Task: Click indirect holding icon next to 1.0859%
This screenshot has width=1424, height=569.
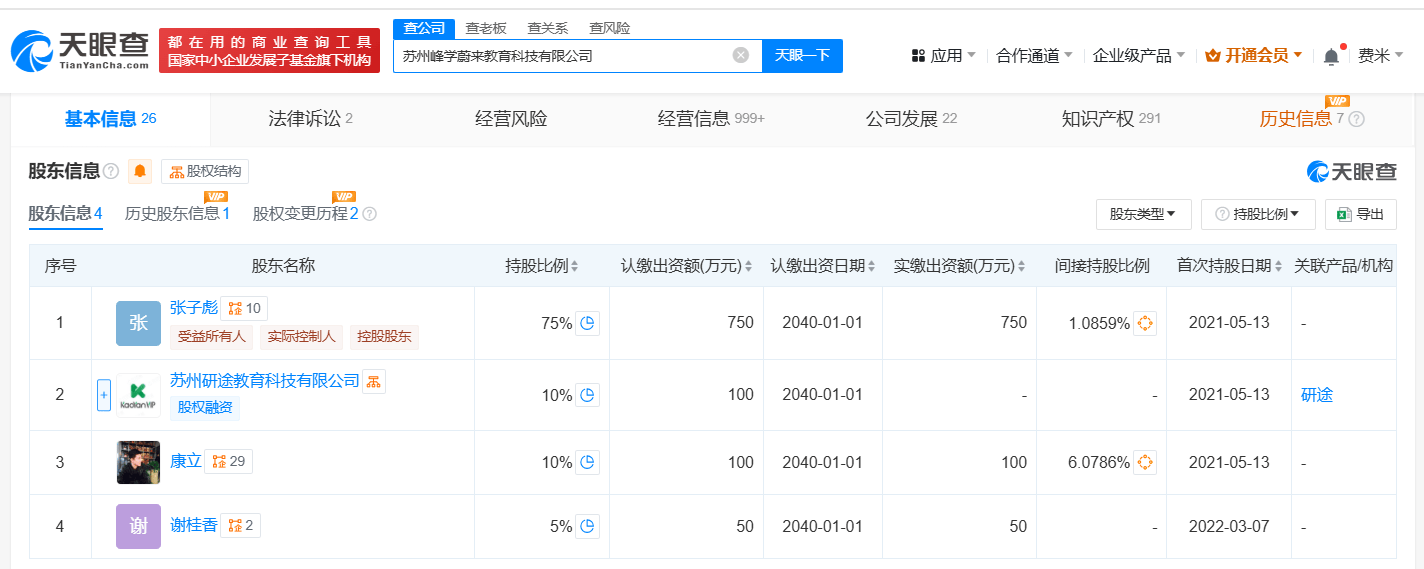Action: (1145, 323)
